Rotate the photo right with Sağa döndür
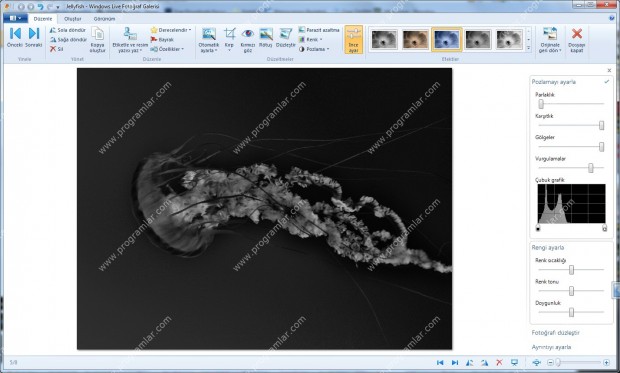Image resolution: width=620 pixels, height=373 pixels. tap(68, 40)
